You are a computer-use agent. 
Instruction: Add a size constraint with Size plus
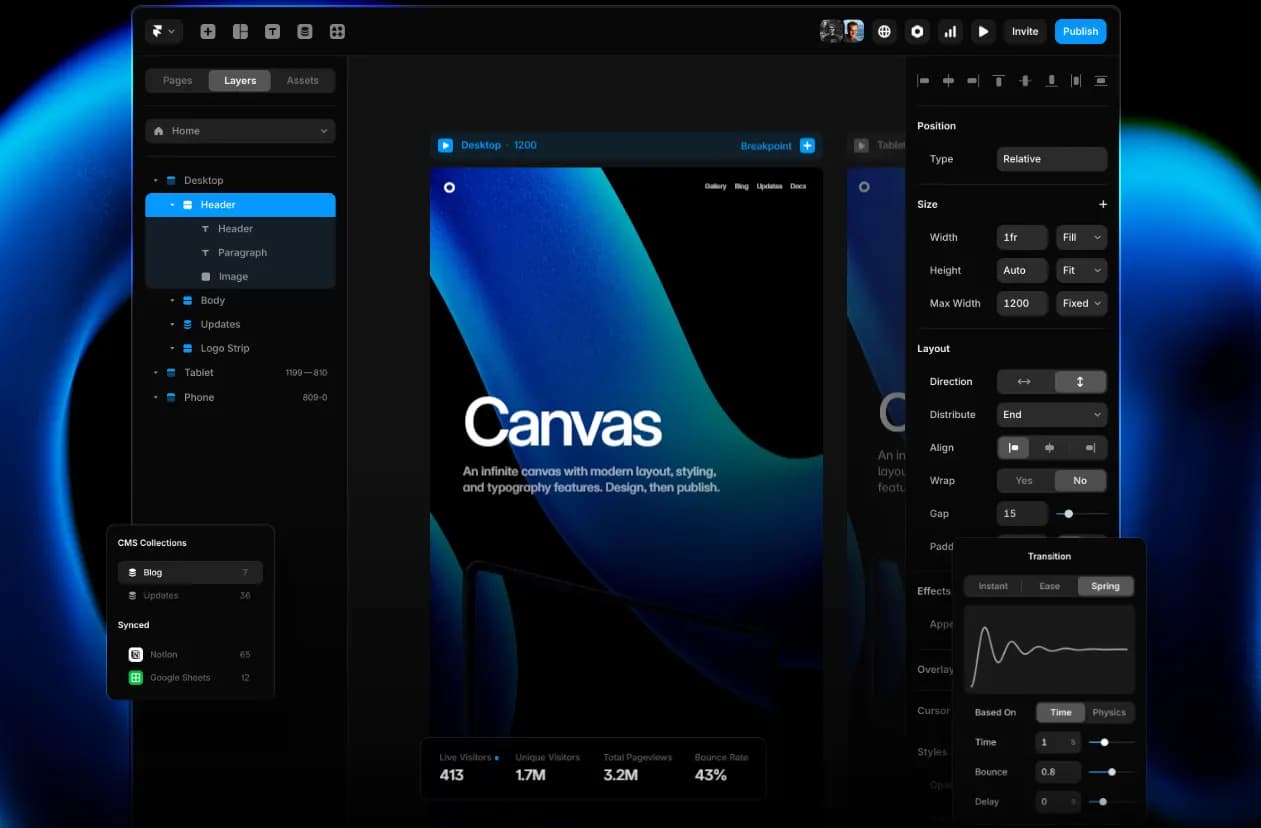(x=1103, y=204)
